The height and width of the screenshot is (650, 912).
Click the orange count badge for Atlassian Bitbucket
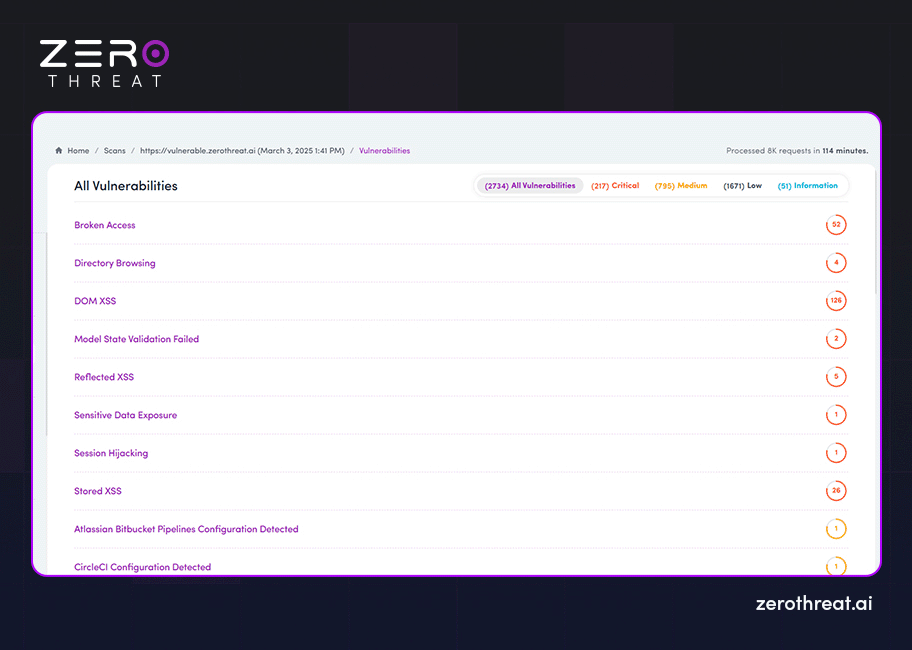tap(836, 528)
